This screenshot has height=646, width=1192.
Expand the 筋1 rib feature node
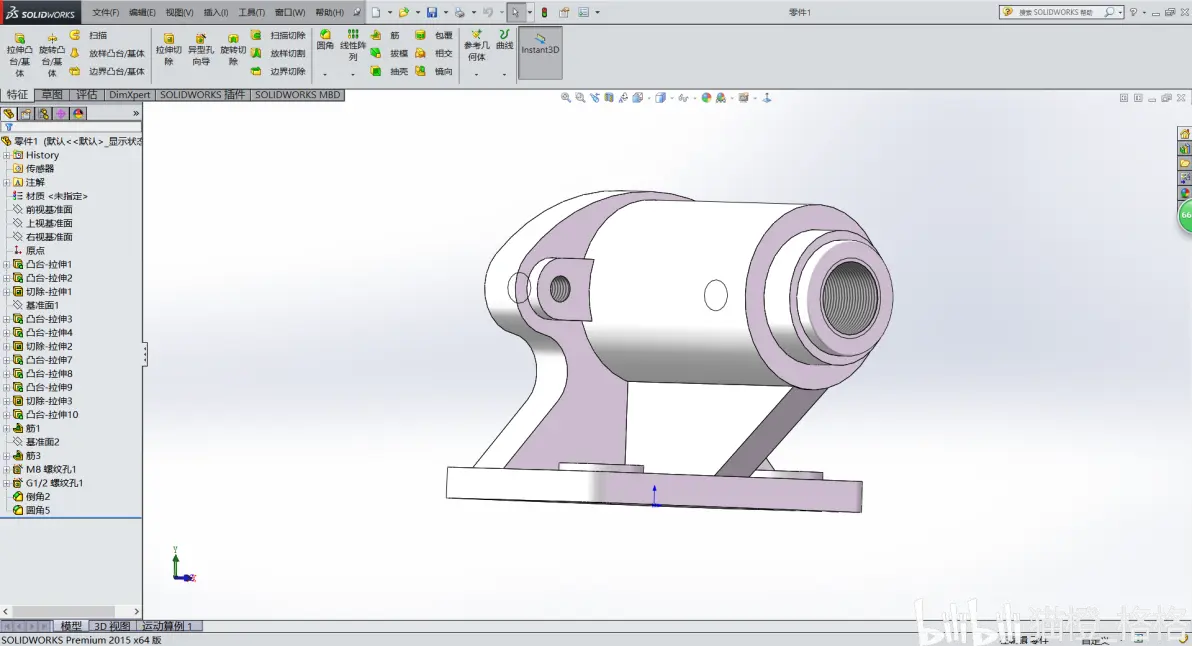click(x=7, y=429)
